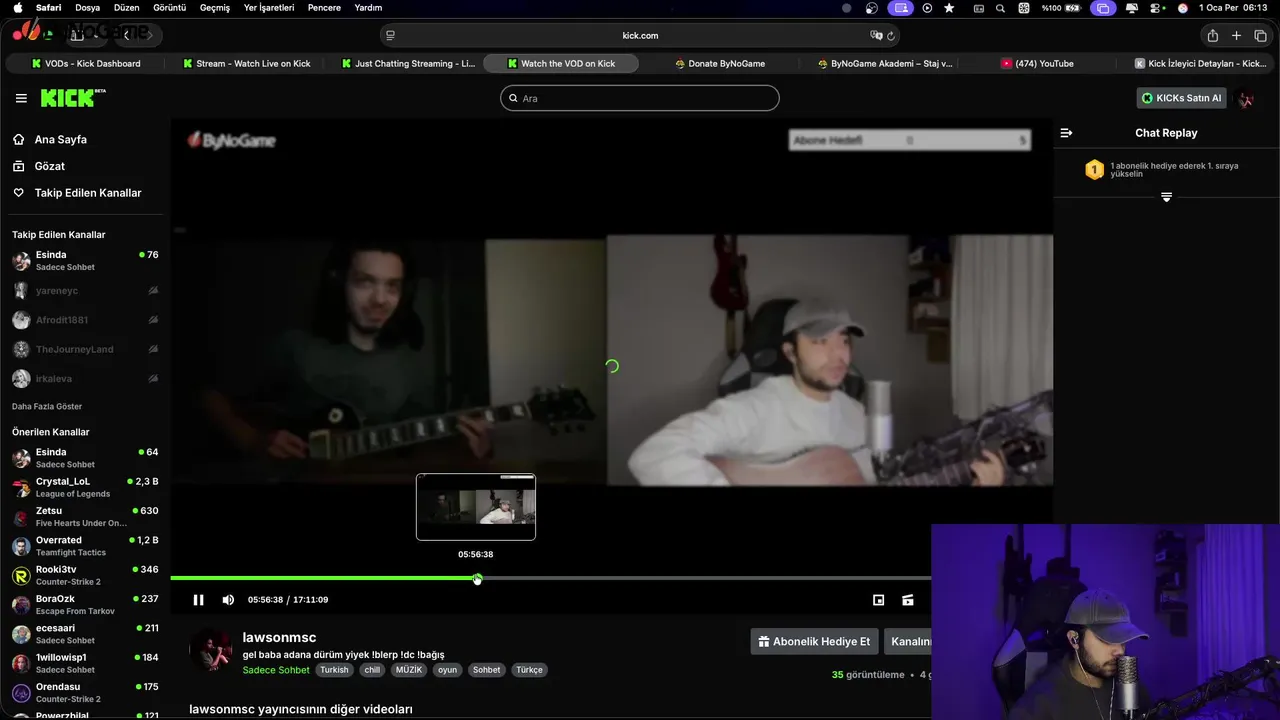1280x720 pixels.
Task: Open a new Safari tab
Action: [x=1236, y=35]
